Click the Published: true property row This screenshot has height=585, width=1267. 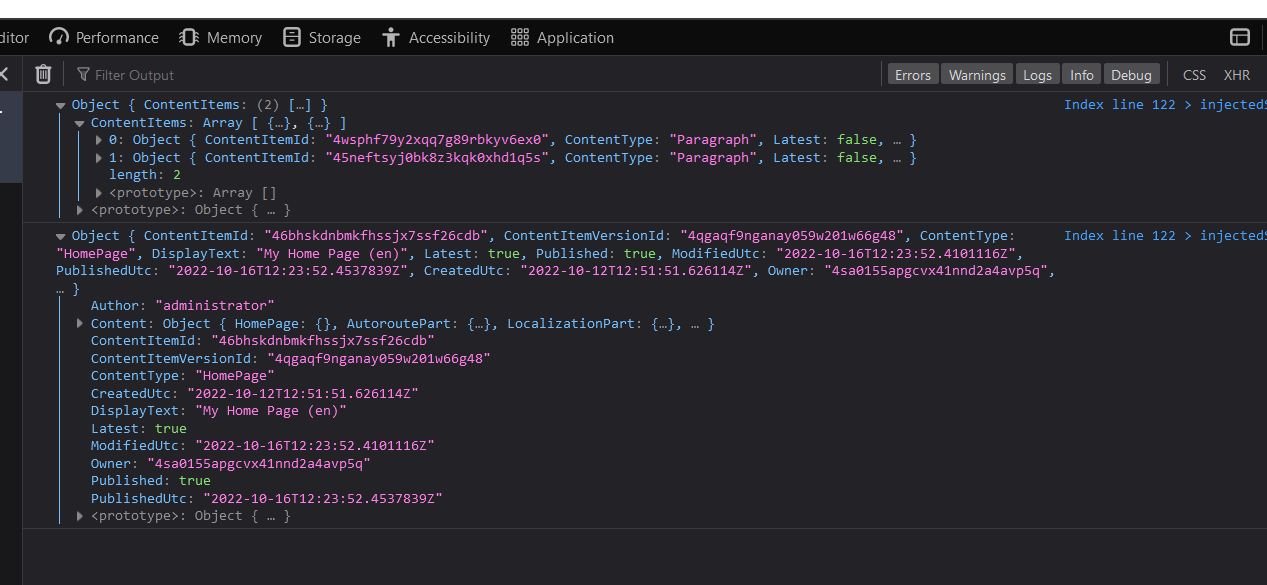pos(151,481)
